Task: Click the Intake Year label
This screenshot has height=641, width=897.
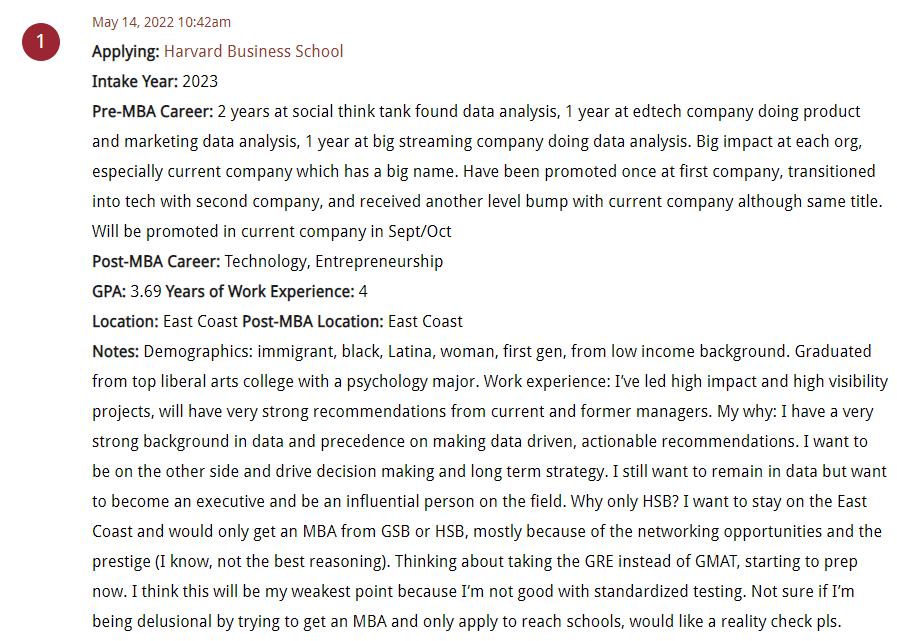Action: 135,81
